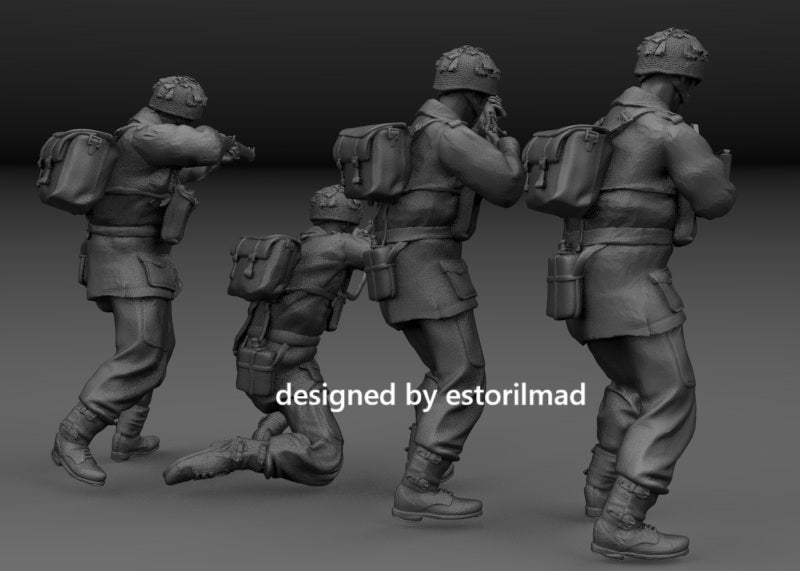
Task: Select the kneeling soldier's canteen
Action: pyautogui.click(x=256, y=366)
